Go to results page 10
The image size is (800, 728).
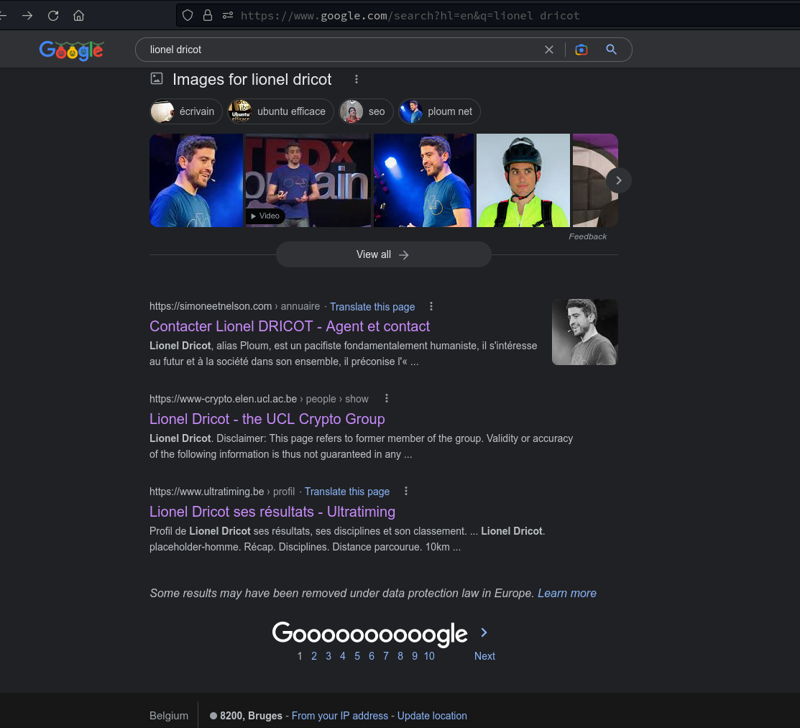[429, 656]
